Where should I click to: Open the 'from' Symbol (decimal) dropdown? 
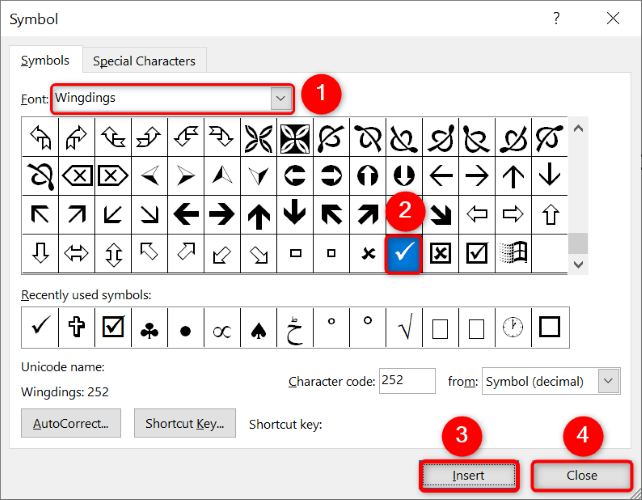pyautogui.click(x=608, y=381)
